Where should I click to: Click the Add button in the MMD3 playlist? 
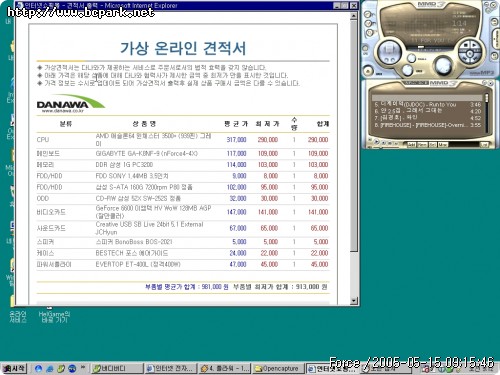[411, 144]
